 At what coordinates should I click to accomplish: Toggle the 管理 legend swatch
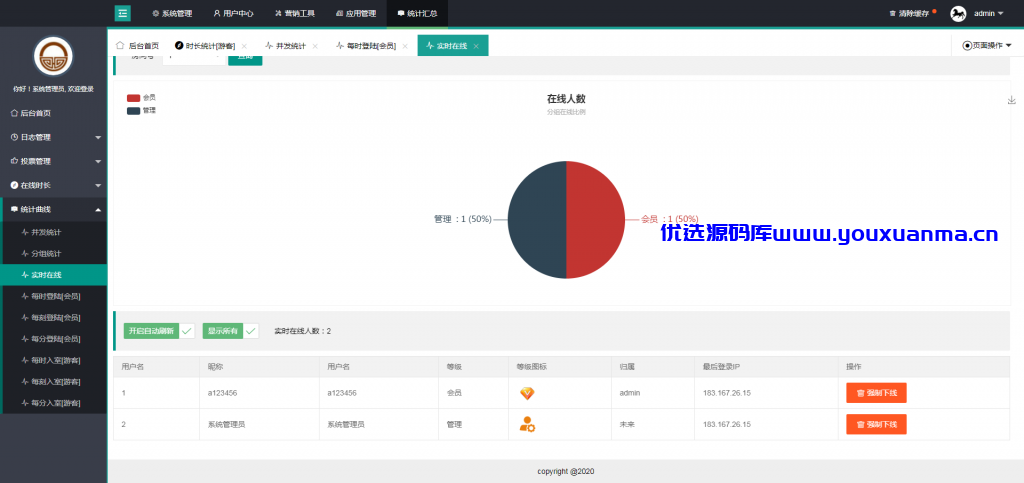133,111
